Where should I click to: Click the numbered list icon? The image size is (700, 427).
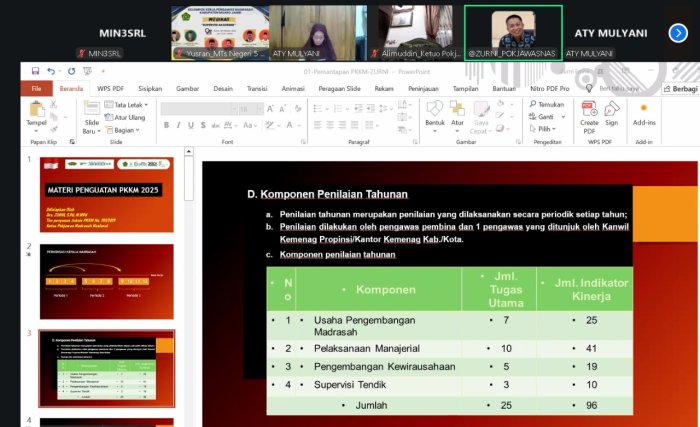(x=338, y=109)
